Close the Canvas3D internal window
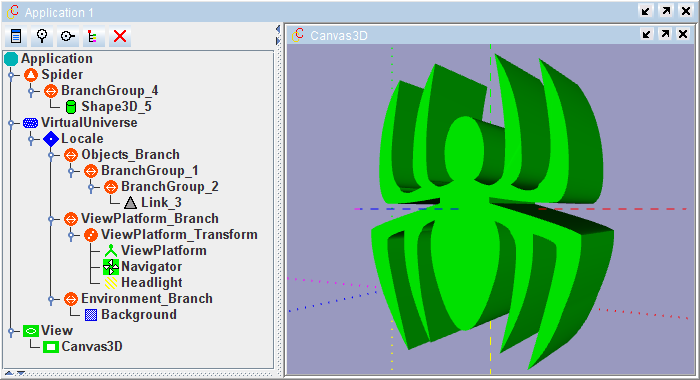700x380 pixels. pyautogui.click(x=683, y=34)
